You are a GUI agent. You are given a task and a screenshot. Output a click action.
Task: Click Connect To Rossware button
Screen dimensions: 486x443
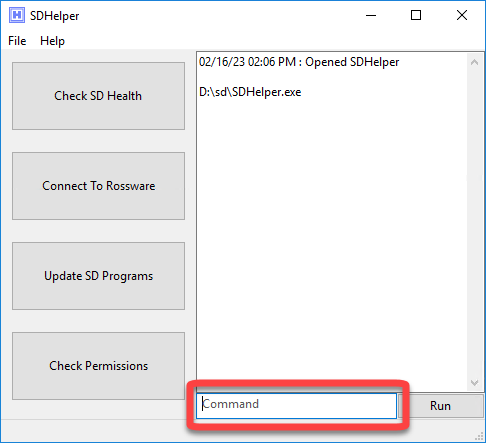click(x=98, y=186)
